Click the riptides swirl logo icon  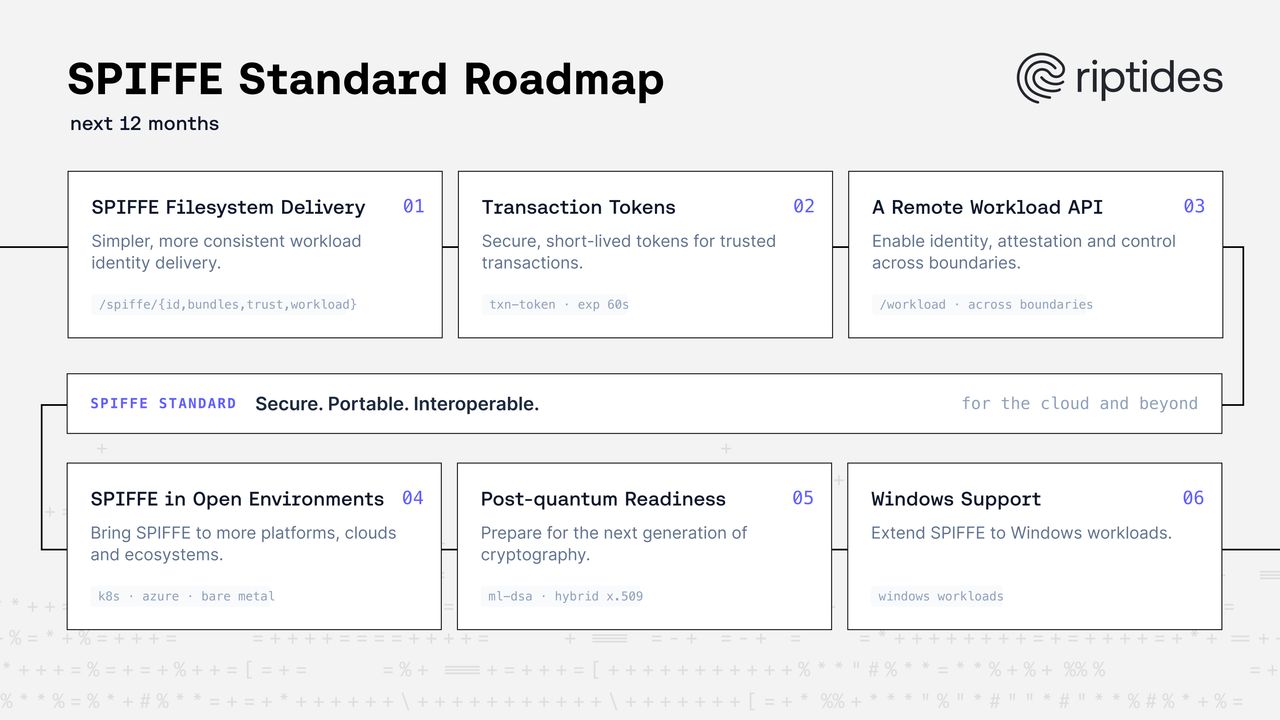1041,78
